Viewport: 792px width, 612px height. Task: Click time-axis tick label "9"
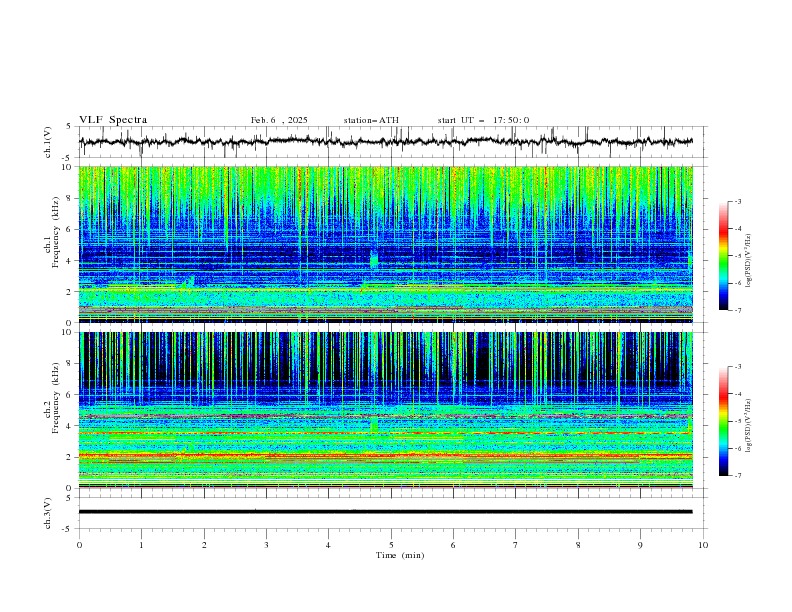click(x=640, y=545)
